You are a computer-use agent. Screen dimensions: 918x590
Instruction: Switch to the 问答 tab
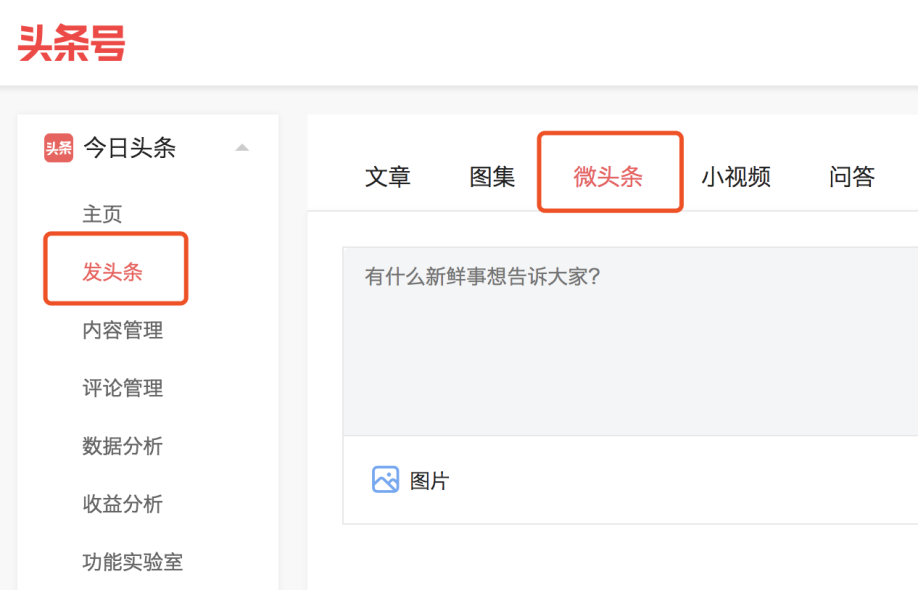click(x=852, y=177)
